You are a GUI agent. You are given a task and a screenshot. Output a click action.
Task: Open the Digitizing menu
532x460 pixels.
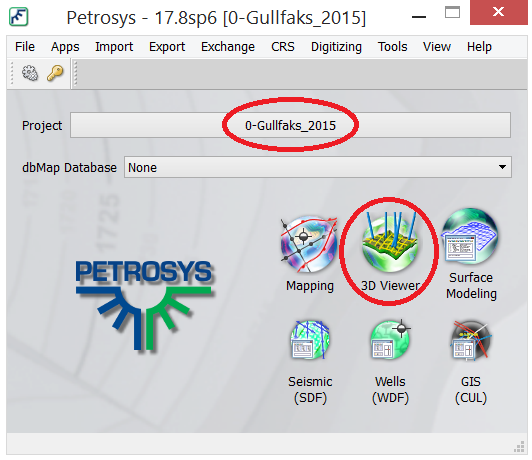(x=336, y=46)
